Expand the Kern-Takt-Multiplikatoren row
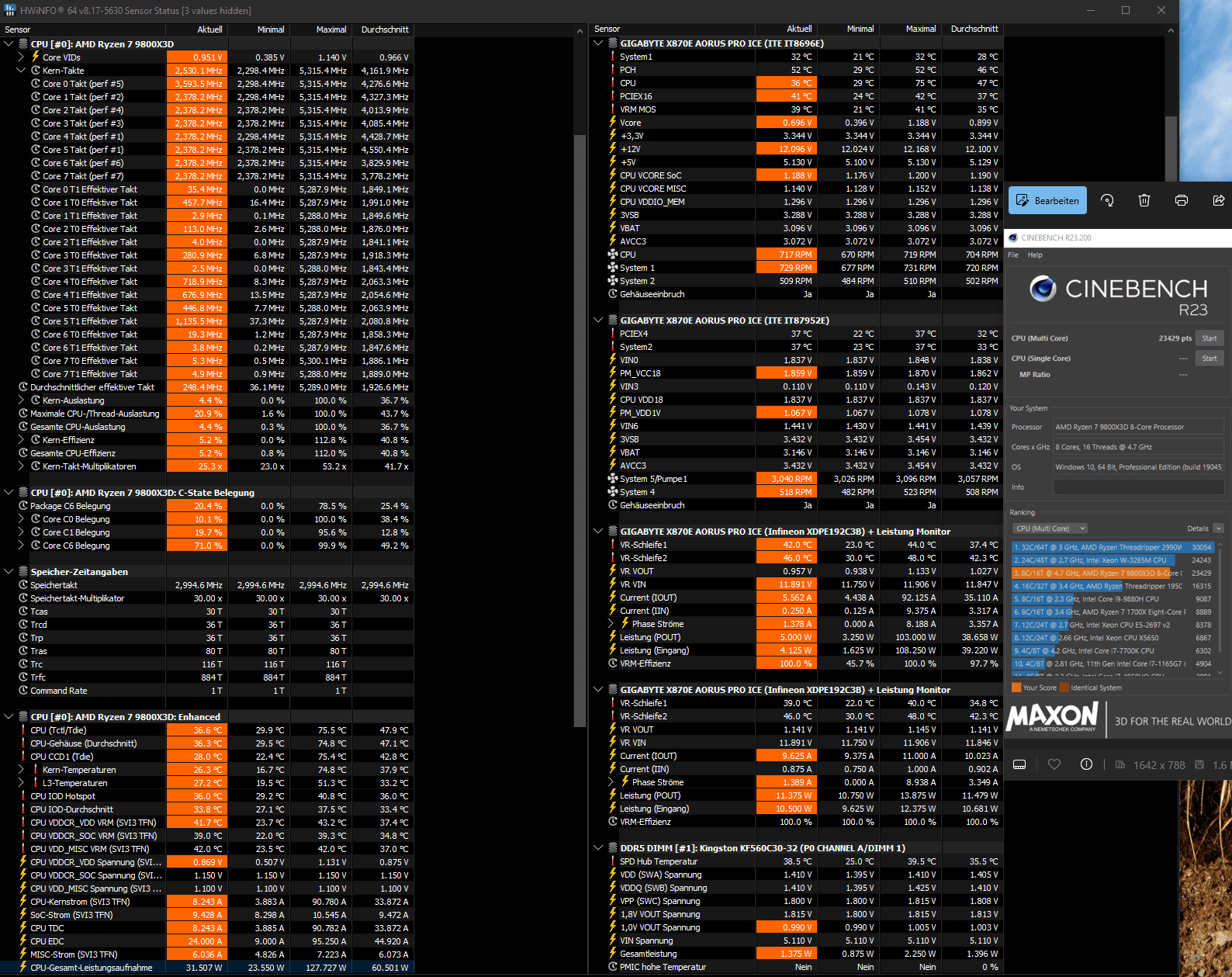This screenshot has width=1232, height=977. point(21,466)
